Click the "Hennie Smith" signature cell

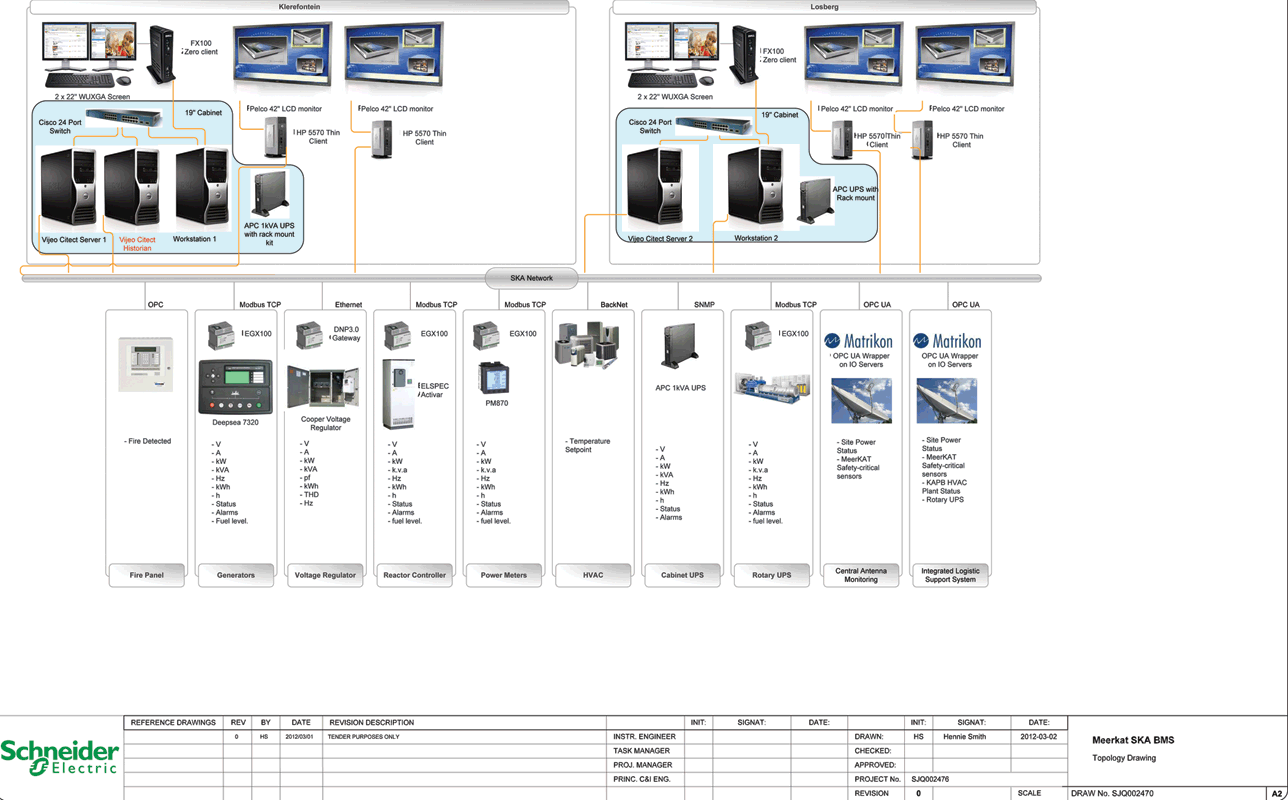point(971,737)
